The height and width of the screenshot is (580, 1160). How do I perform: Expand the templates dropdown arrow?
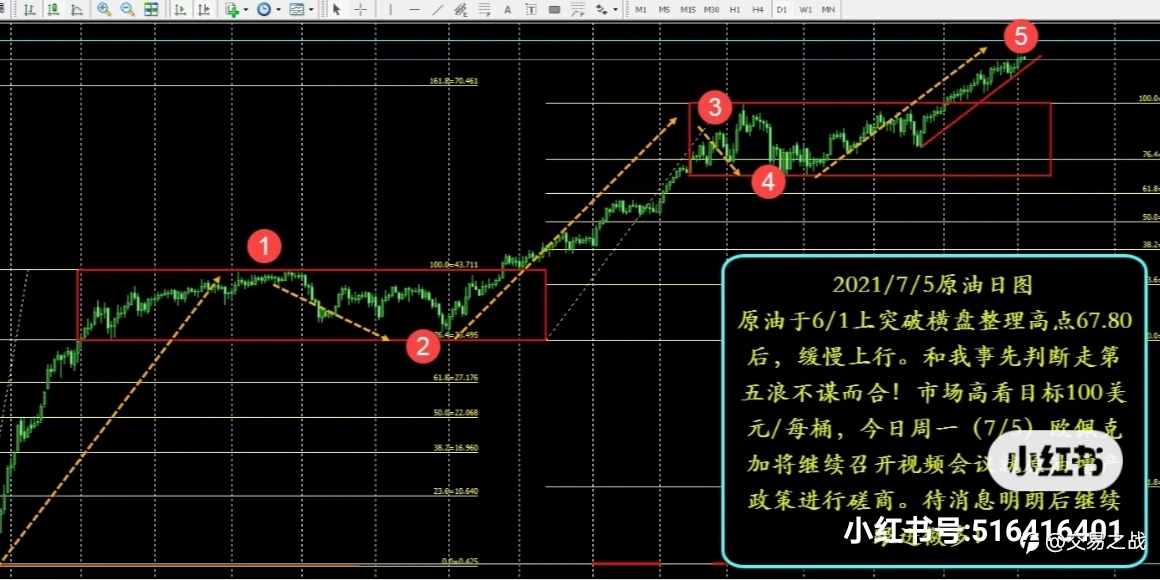point(311,10)
